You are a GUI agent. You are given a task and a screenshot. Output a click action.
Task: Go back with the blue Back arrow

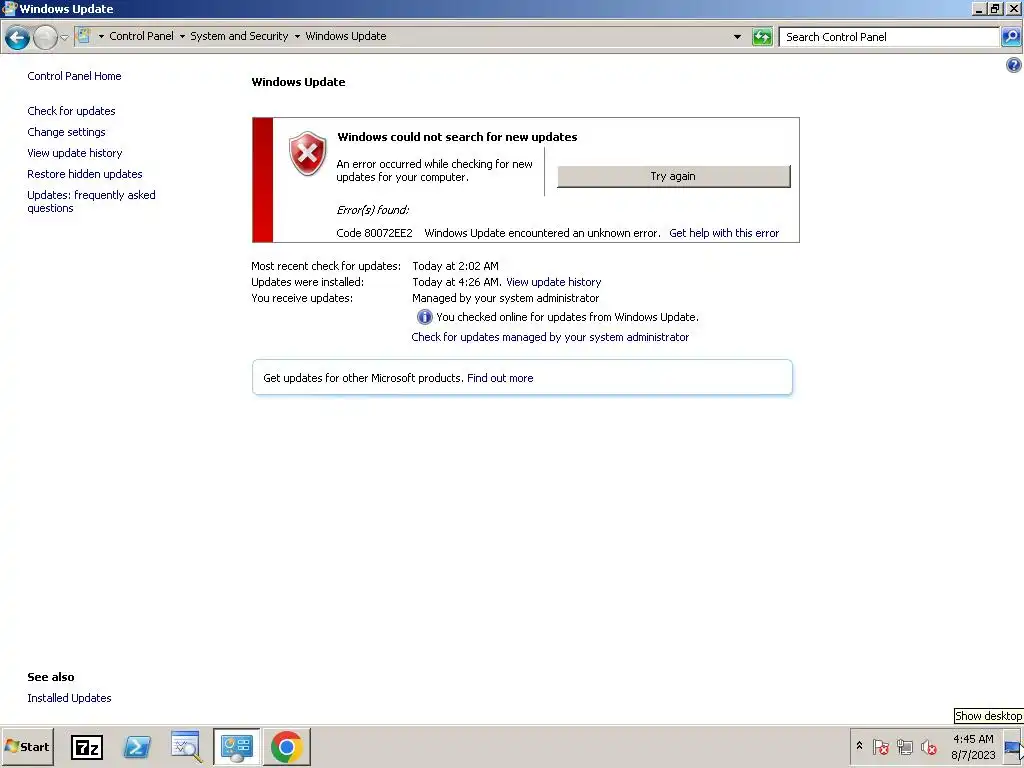pyautogui.click(x=18, y=38)
